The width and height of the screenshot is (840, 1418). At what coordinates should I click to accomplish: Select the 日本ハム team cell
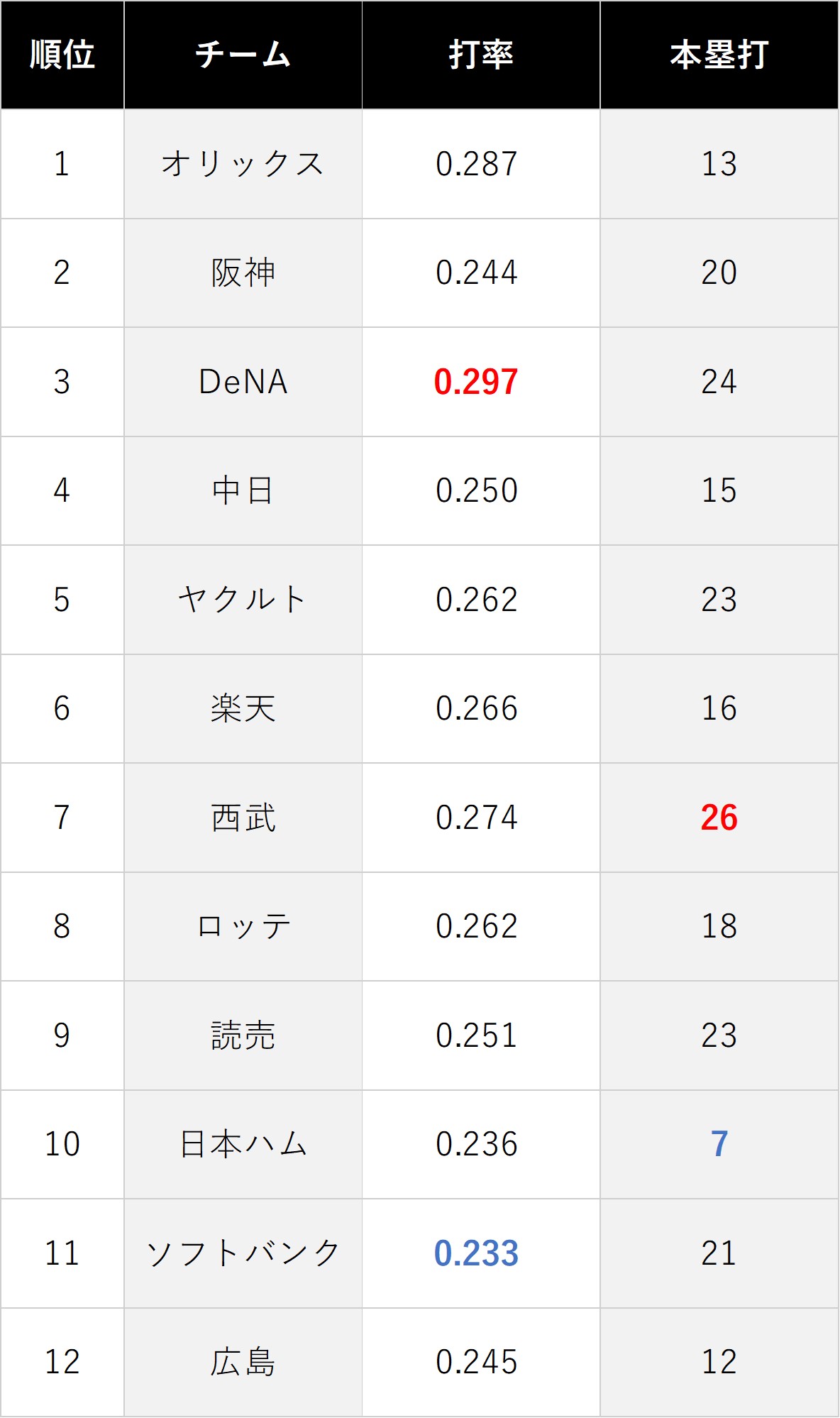pos(243,1144)
